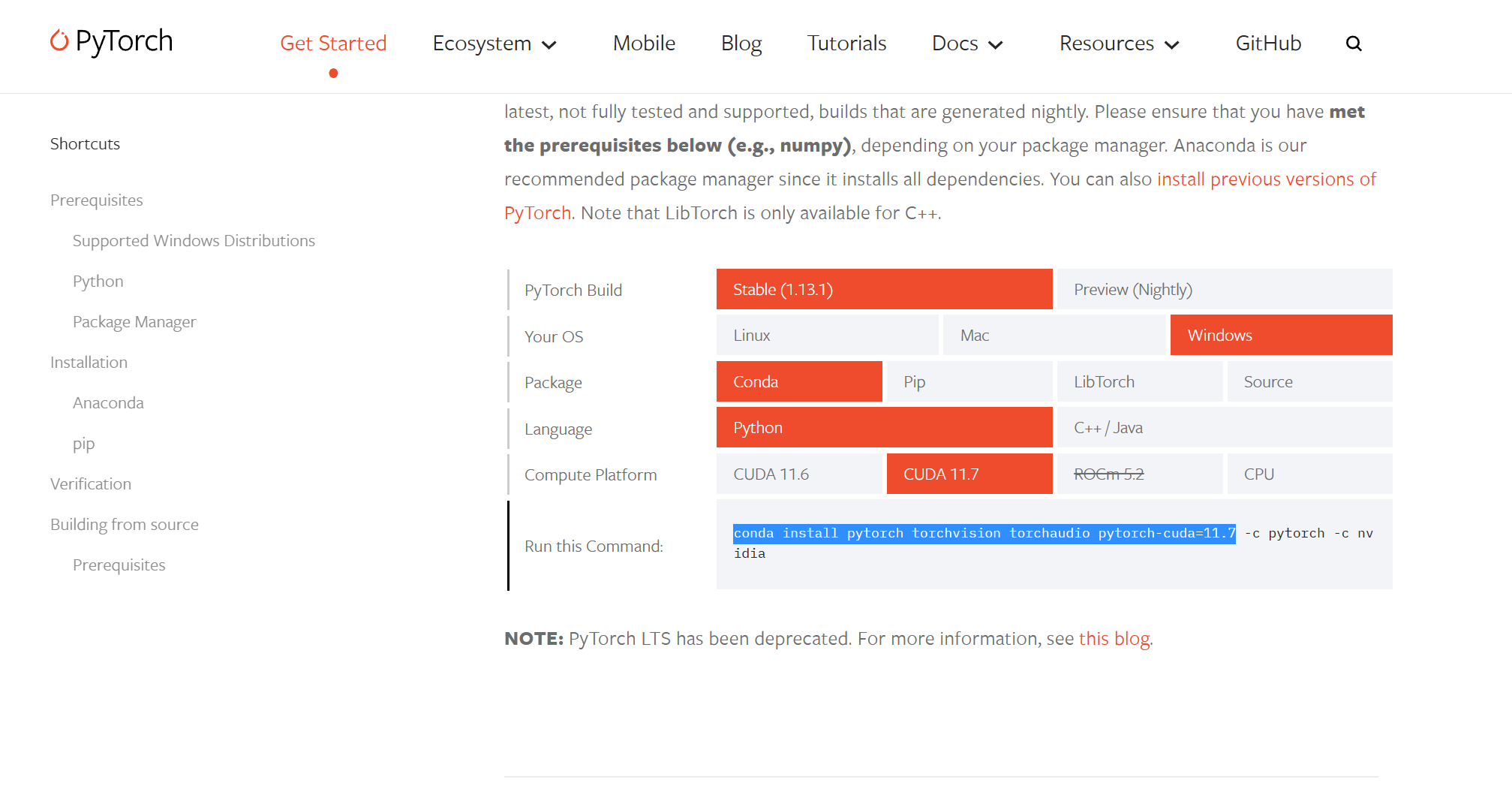Screen dimensions: 1512x810
Task: Choose Linux as your OS
Action: 827,335
